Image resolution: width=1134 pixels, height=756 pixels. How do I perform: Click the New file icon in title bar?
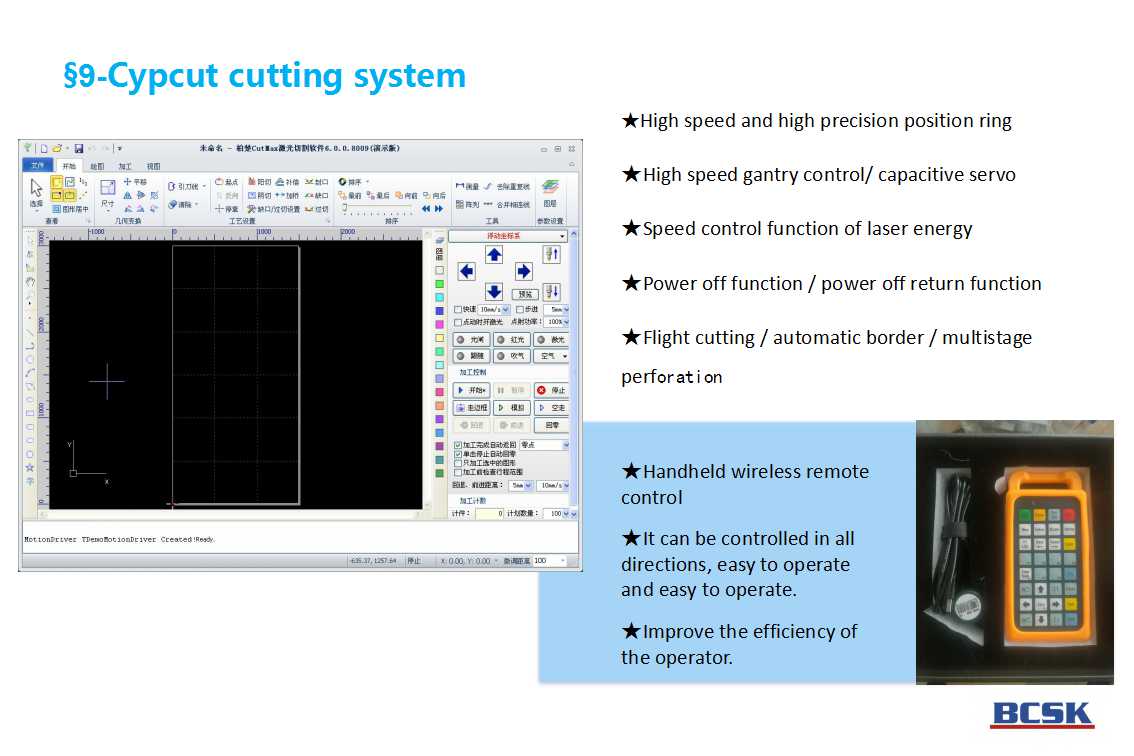(44, 148)
